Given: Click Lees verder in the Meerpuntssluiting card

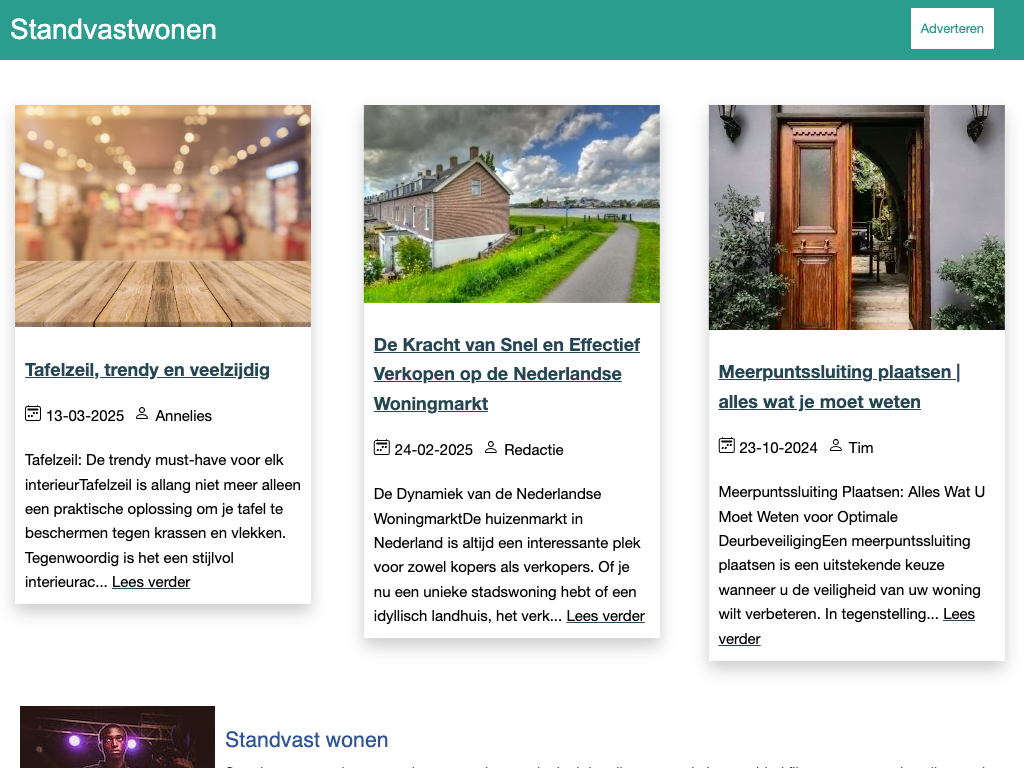Looking at the screenshot, I should 958,614.
